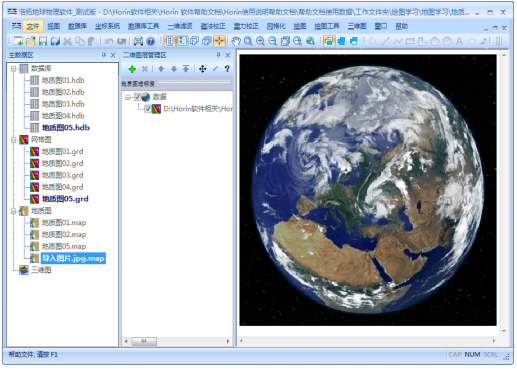Image resolution: width=517 pixels, height=371 pixels.
Task: Toggle the first highlighted panel-view button
Action: tap(170, 41)
